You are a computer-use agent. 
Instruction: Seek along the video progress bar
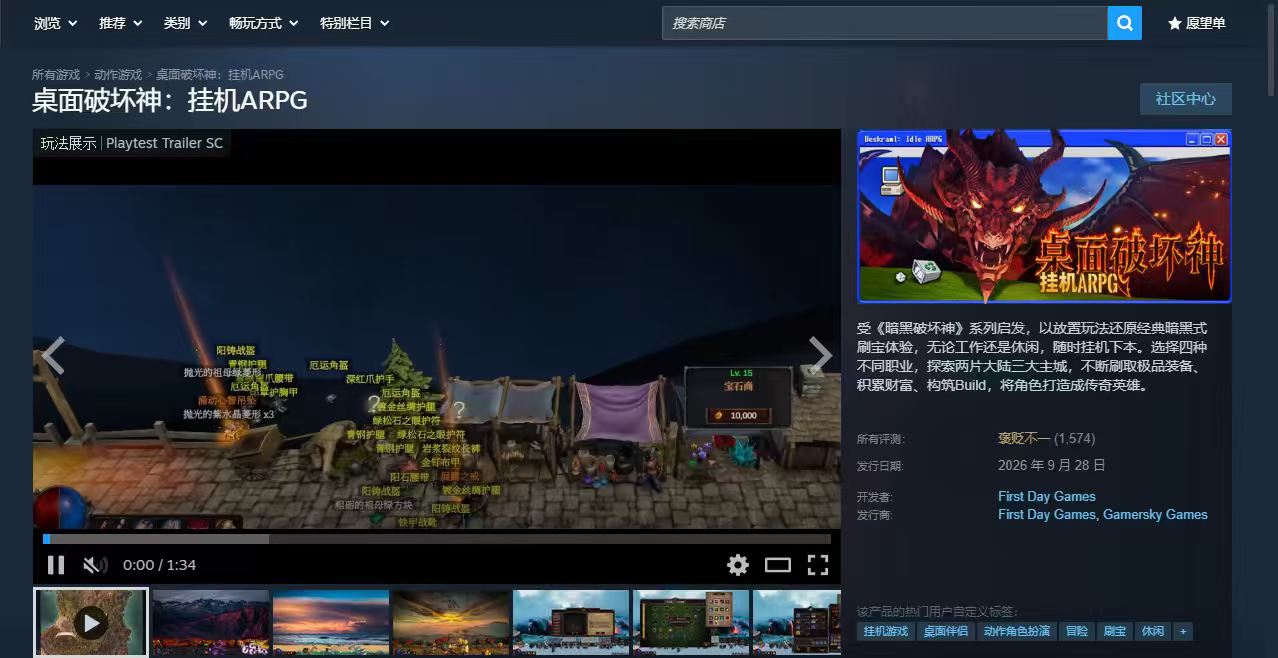point(437,539)
